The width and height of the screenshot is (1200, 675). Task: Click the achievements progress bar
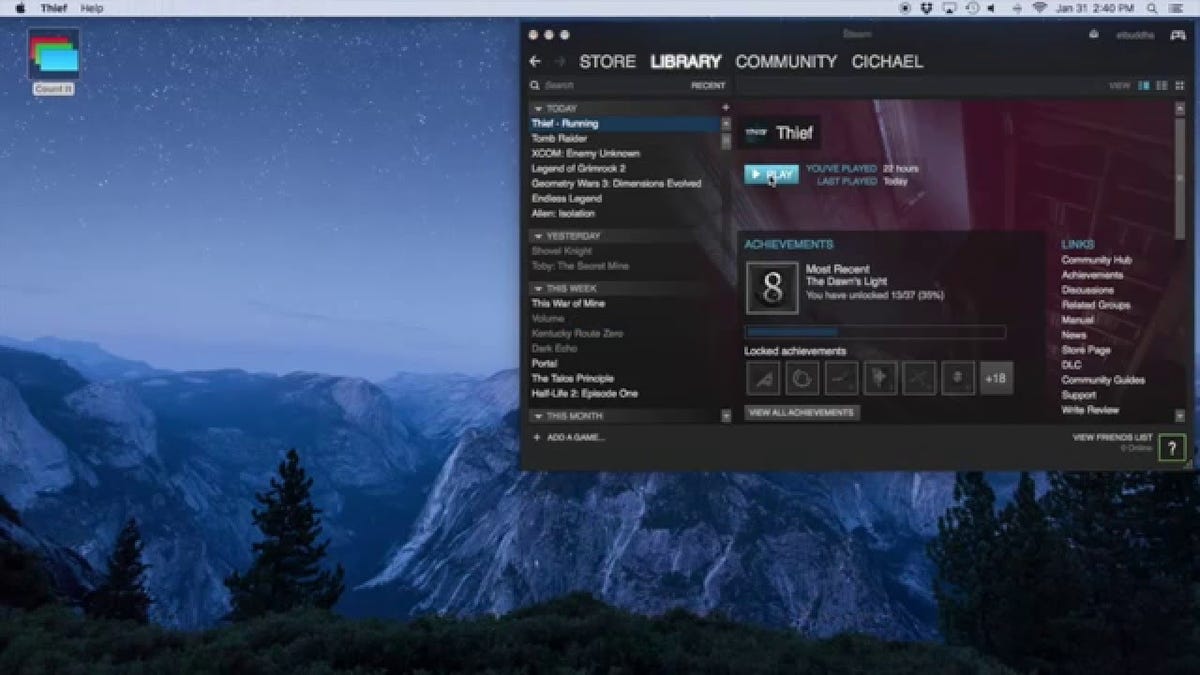(875, 332)
